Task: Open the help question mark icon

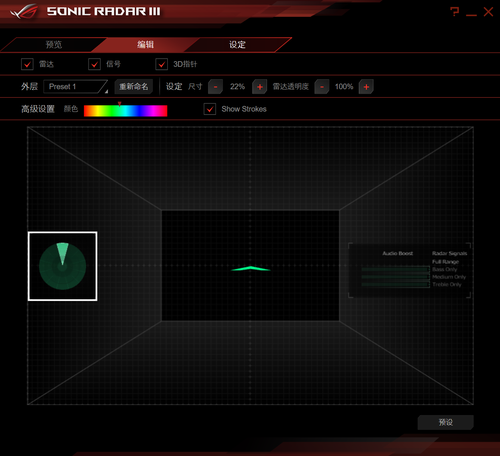Action: (x=454, y=12)
